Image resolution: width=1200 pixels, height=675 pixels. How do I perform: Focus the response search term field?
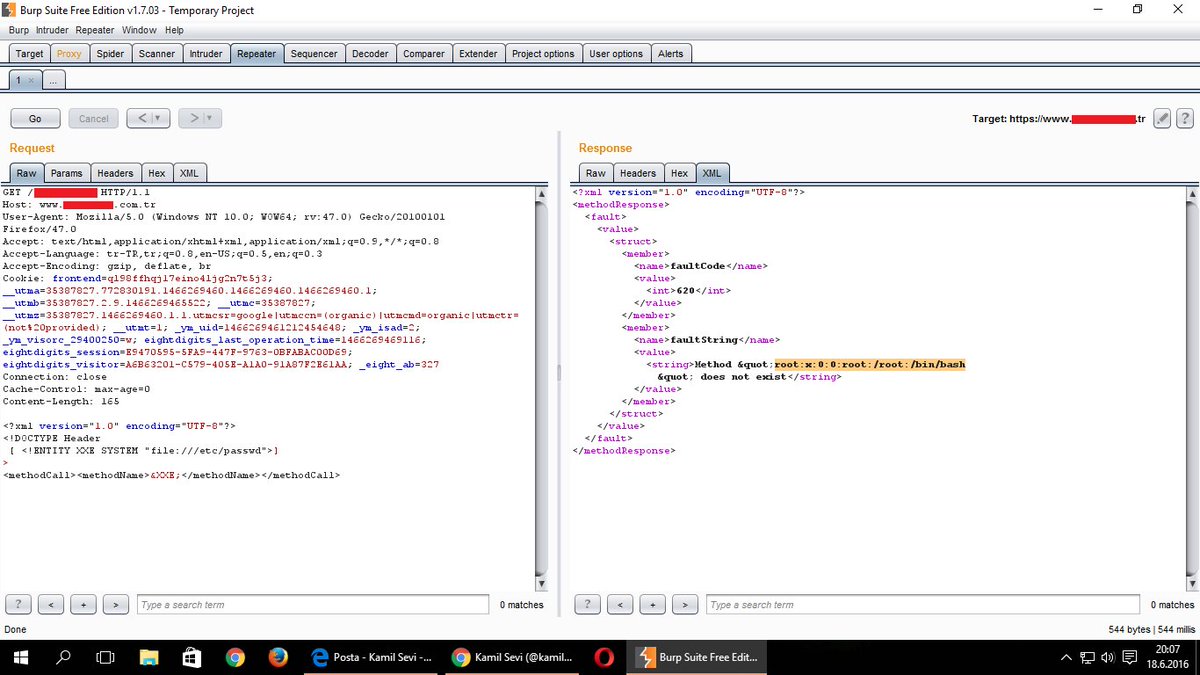point(922,604)
